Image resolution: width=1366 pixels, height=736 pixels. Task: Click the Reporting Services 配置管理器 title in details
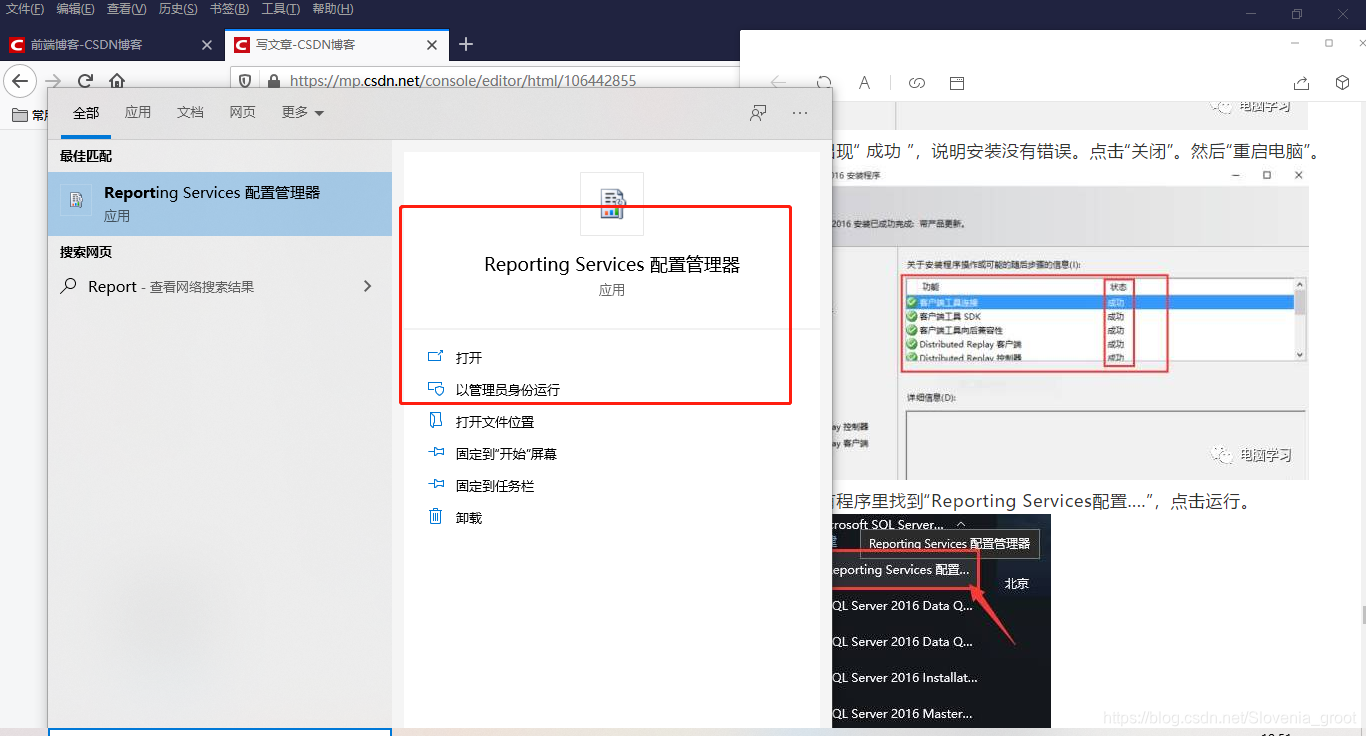[612, 265]
